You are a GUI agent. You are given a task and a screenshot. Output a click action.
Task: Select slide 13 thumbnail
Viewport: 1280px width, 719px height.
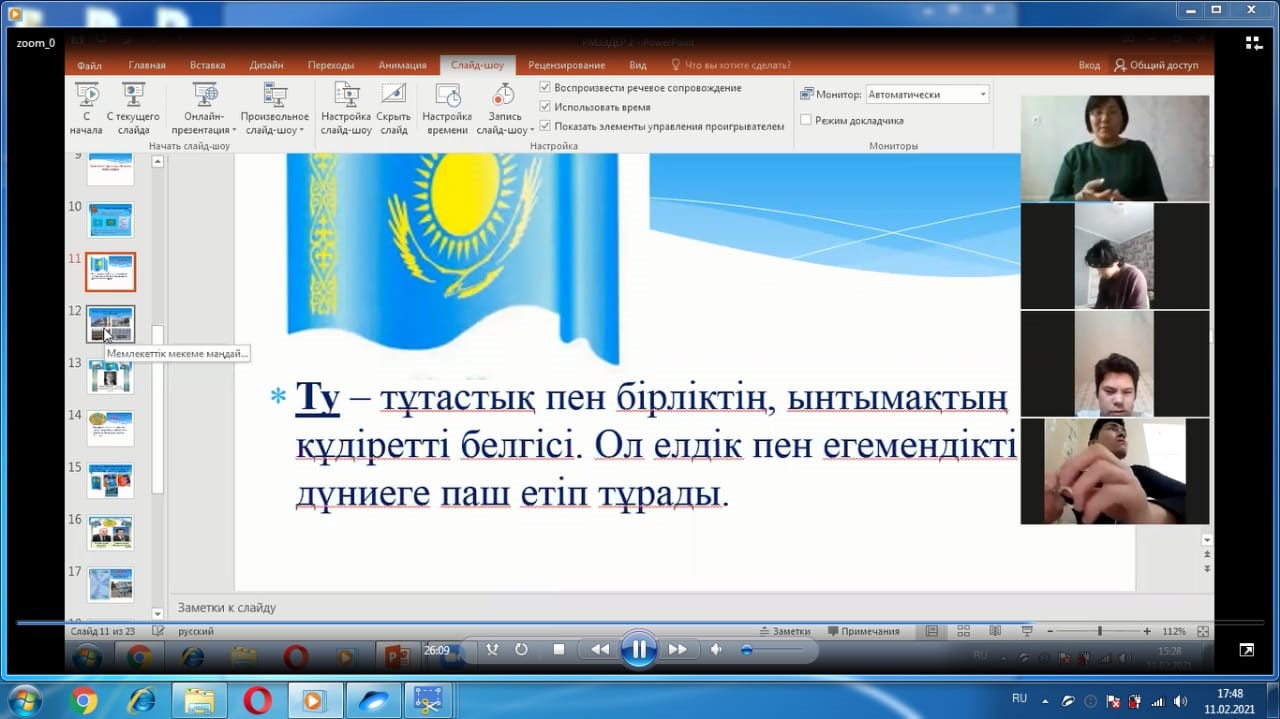110,377
